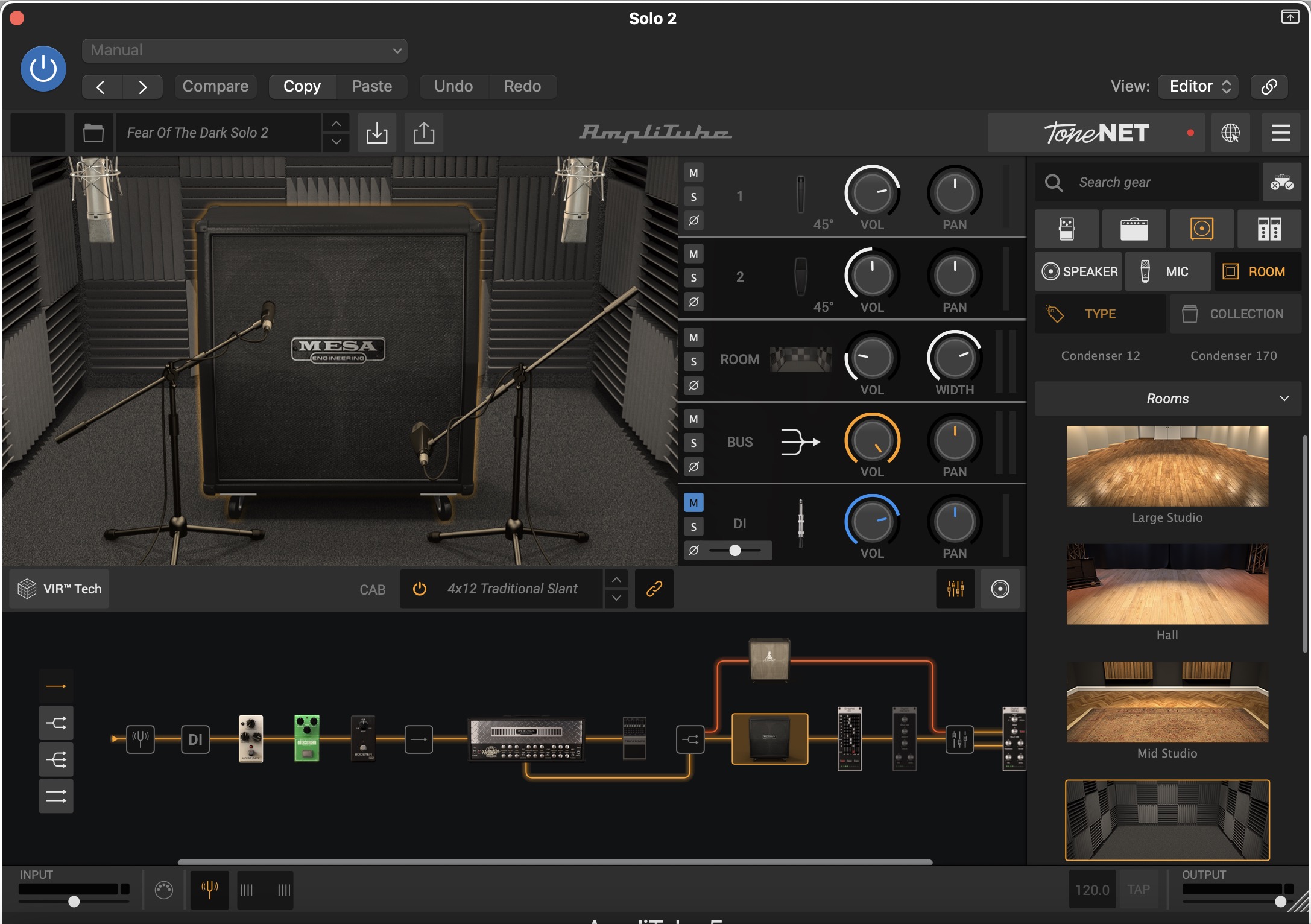Screen dimensions: 1311x924
Task: Open the hamburger main menu
Action: click(x=1281, y=133)
